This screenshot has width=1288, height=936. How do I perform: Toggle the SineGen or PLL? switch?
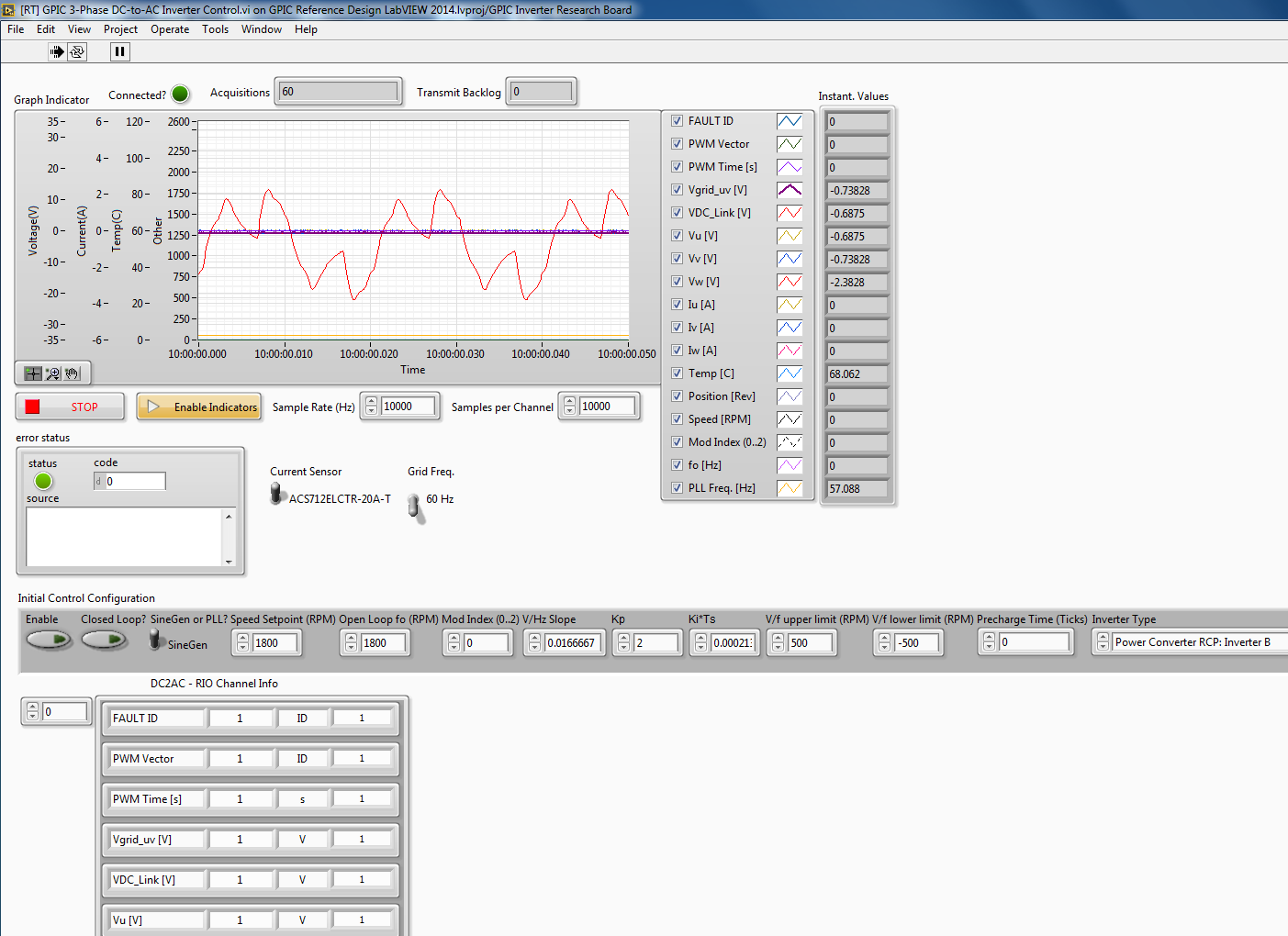pyautogui.click(x=156, y=640)
